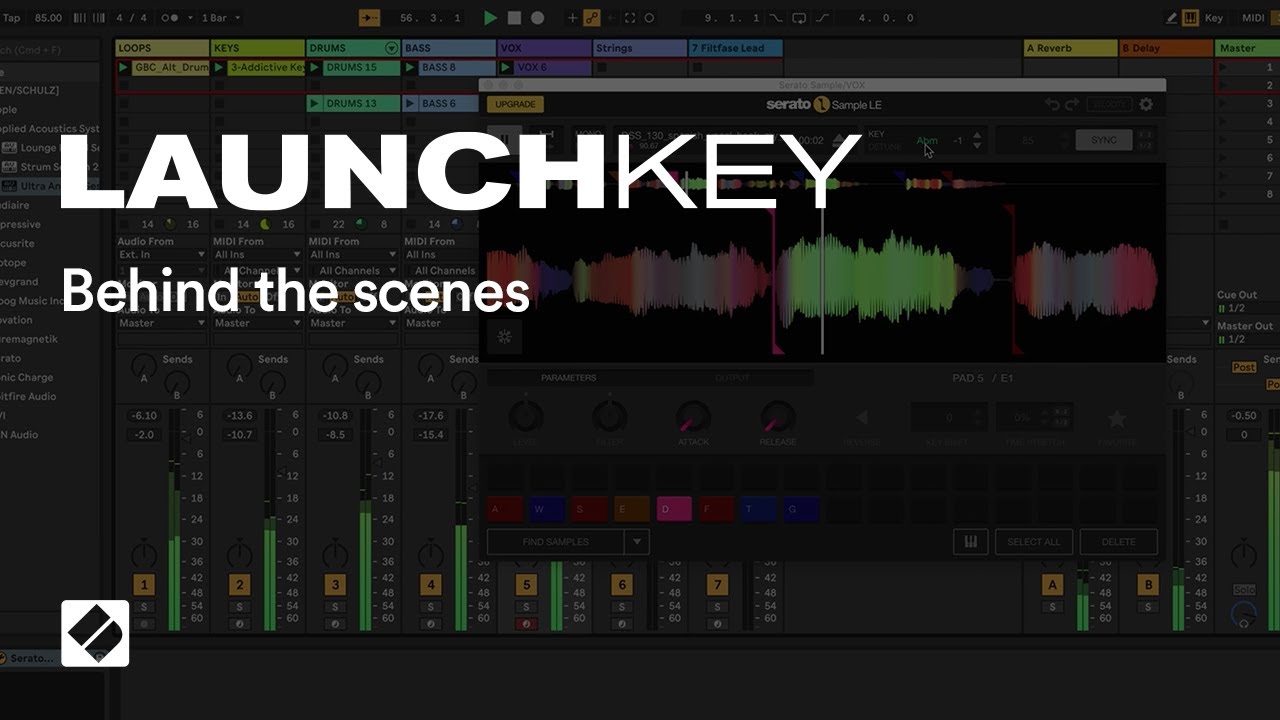Toggle Serato keyboard mode piano icon

[970, 542]
